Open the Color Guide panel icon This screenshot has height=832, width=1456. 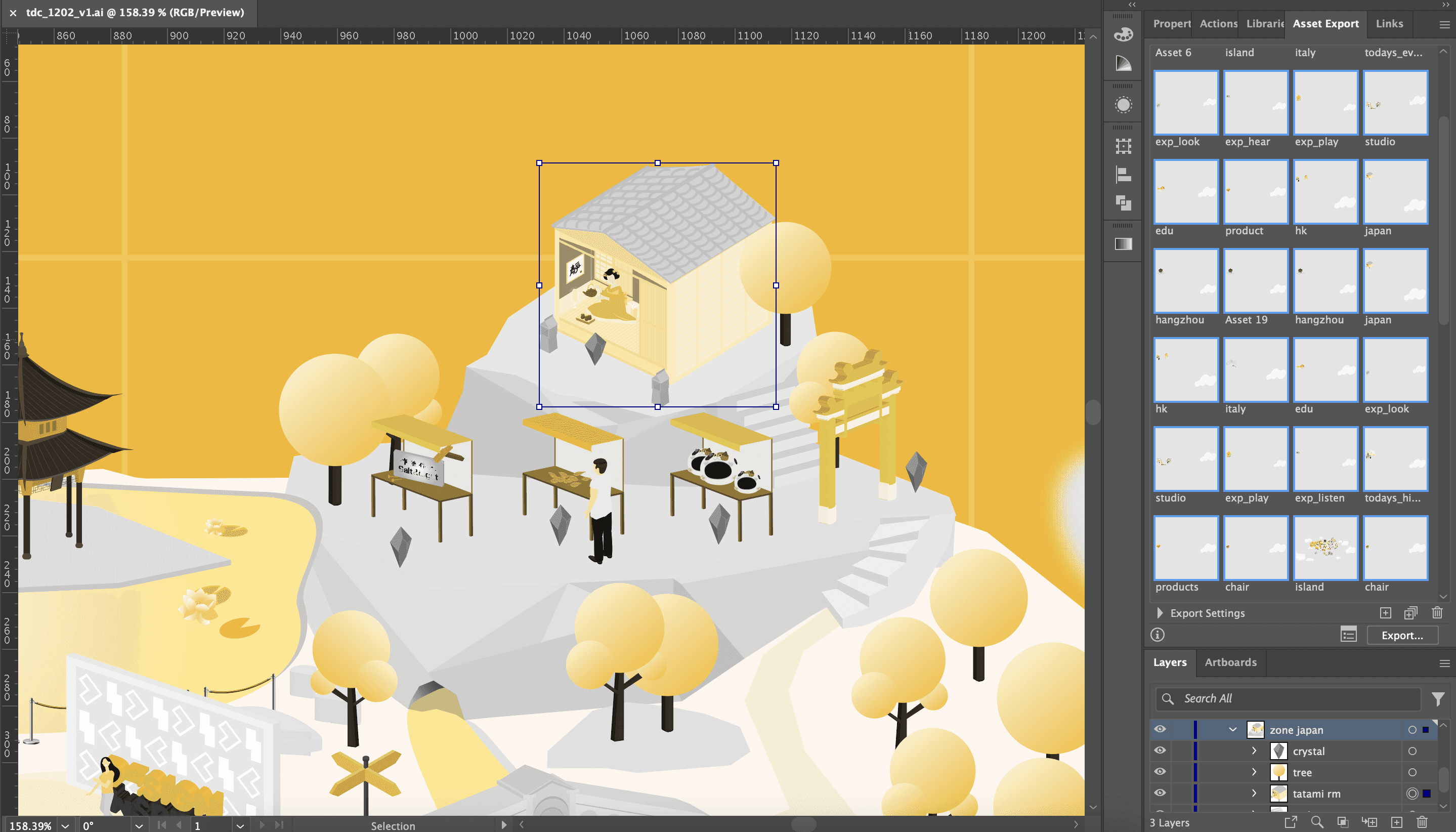1123,63
